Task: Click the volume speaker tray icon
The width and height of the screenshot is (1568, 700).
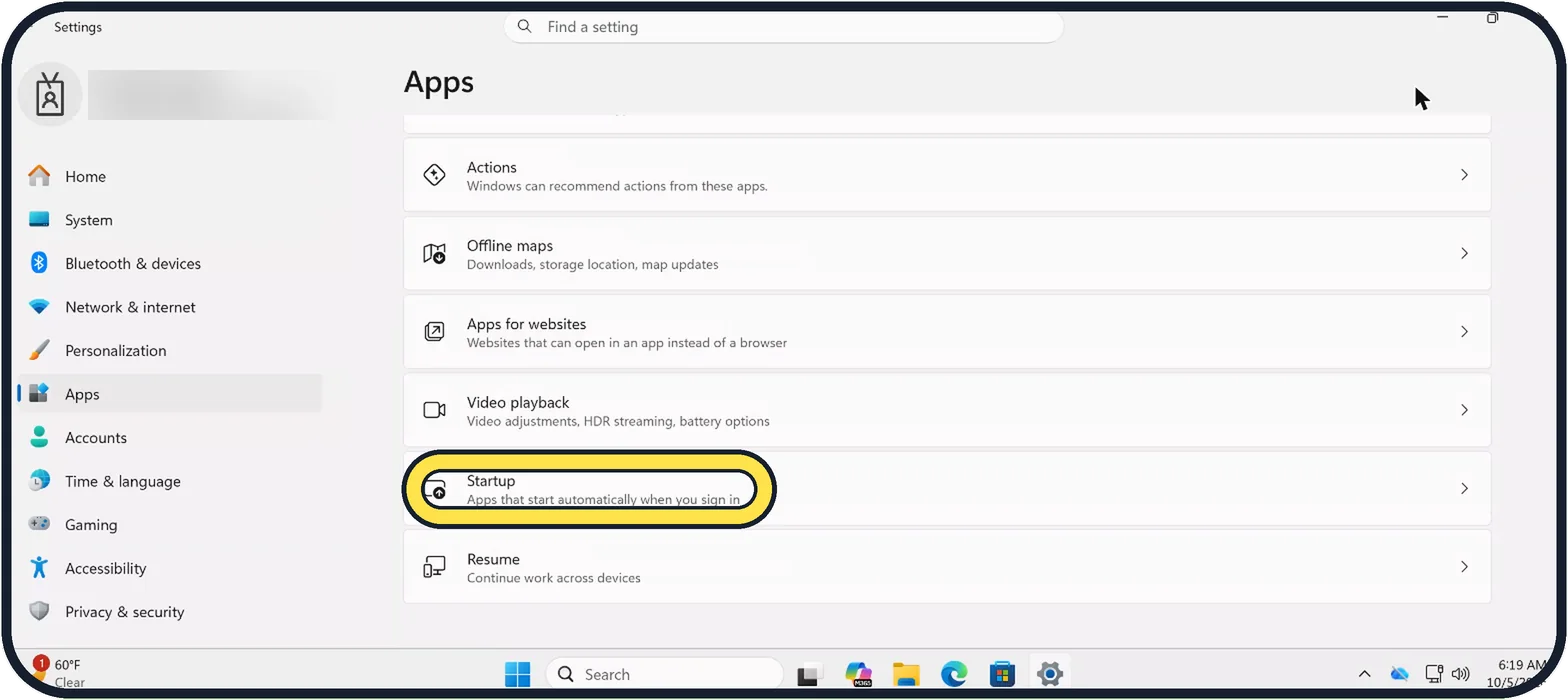Action: [1461, 674]
